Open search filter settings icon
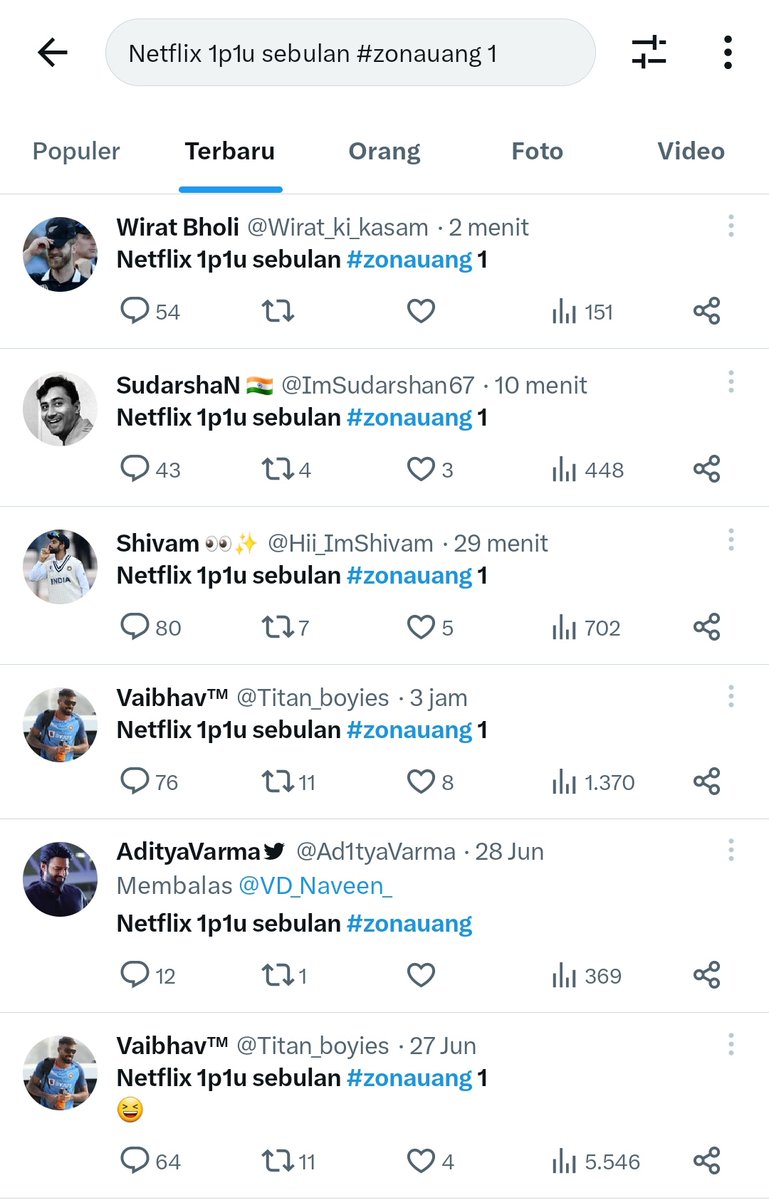The height and width of the screenshot is (1200, 769). coord(649,52)
